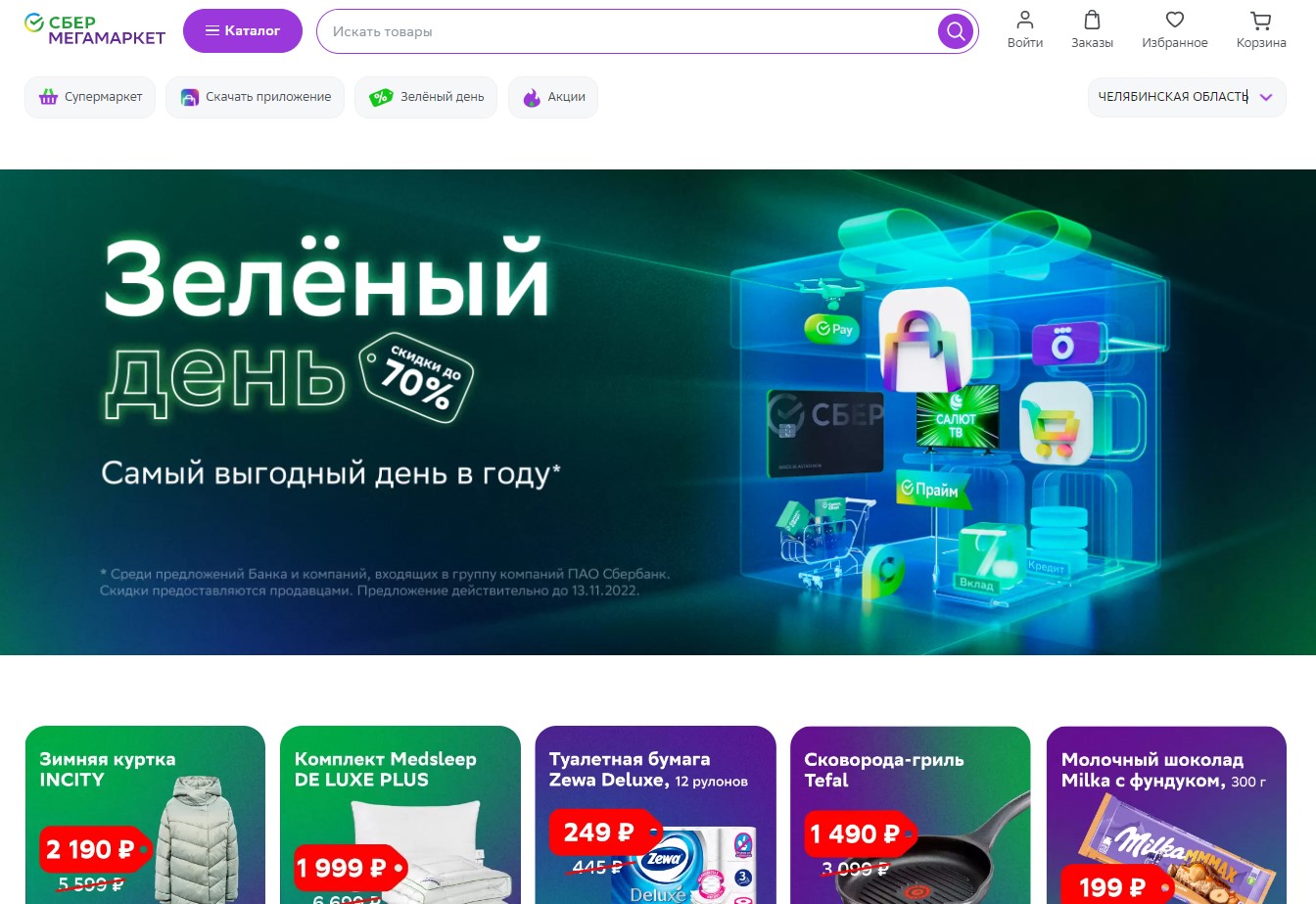Click the Супермаркет basket icon

[x=48, y=97]
